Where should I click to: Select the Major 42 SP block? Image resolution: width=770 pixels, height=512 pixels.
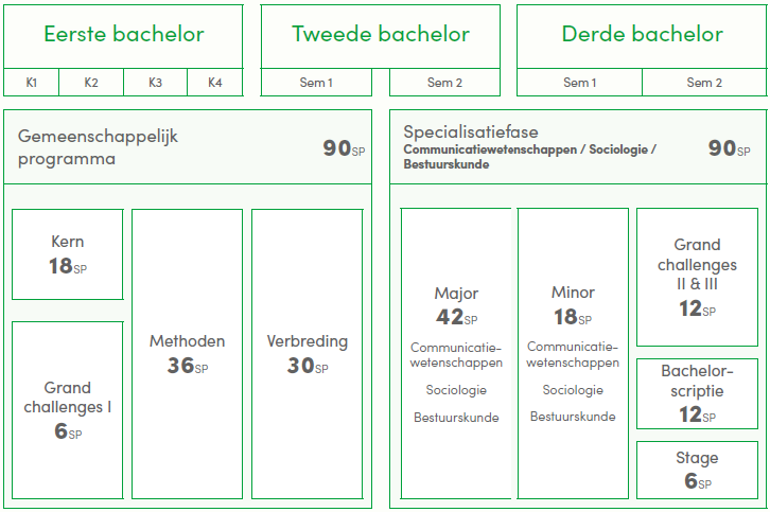click(456, 353)
